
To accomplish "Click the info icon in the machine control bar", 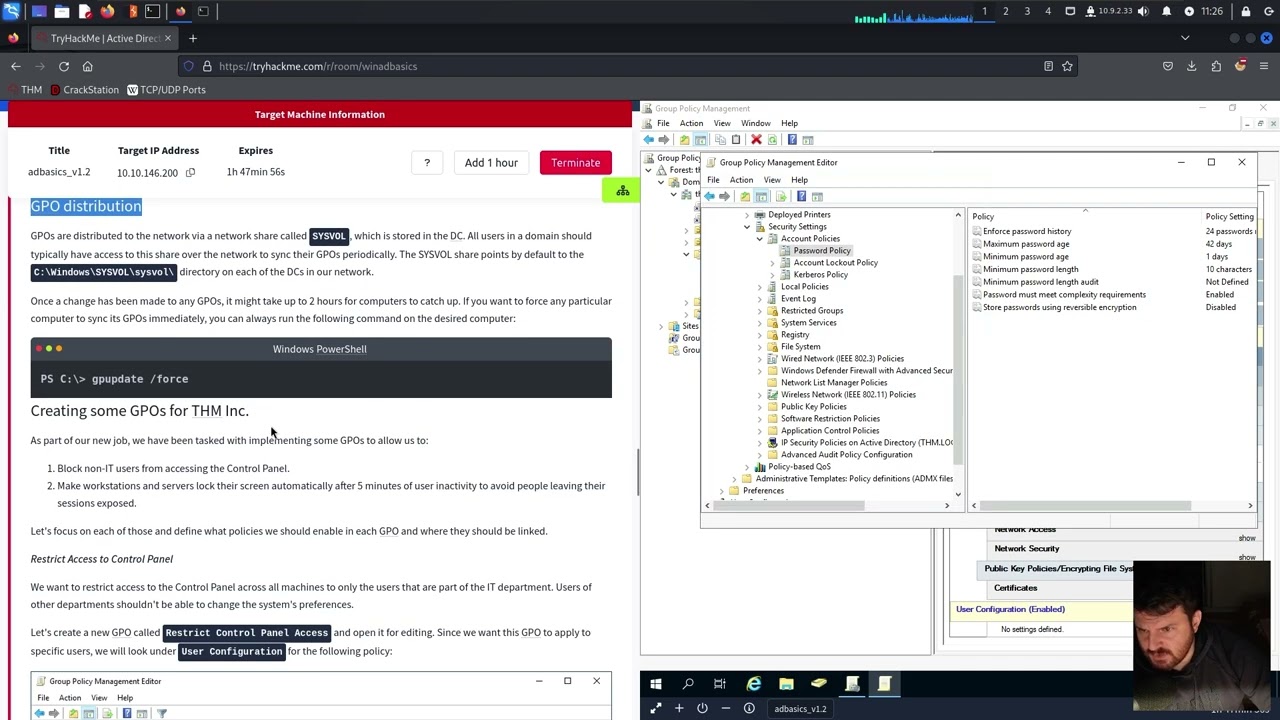I will coord(749,708).
